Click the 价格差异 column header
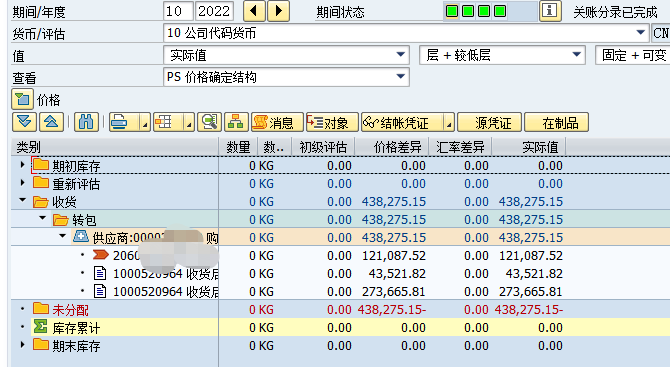 tap(392, 147)
